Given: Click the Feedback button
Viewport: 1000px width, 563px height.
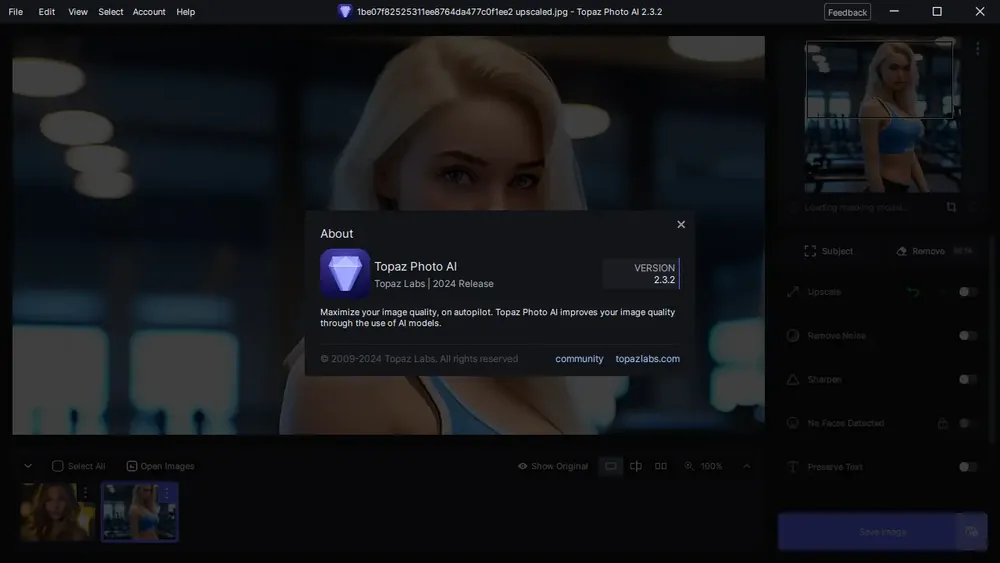Looking at the screenshot, I should coord(847,12).
